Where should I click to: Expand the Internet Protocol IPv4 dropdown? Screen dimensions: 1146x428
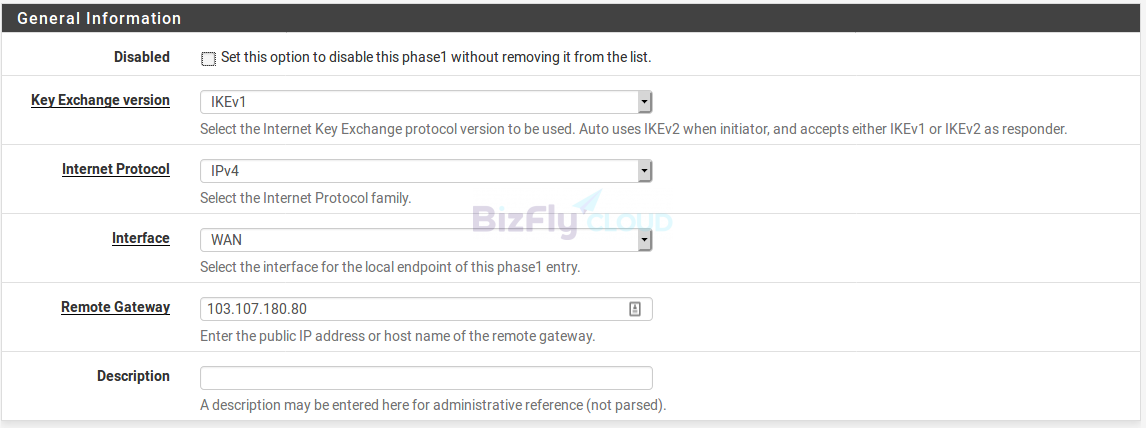[426, 172]
